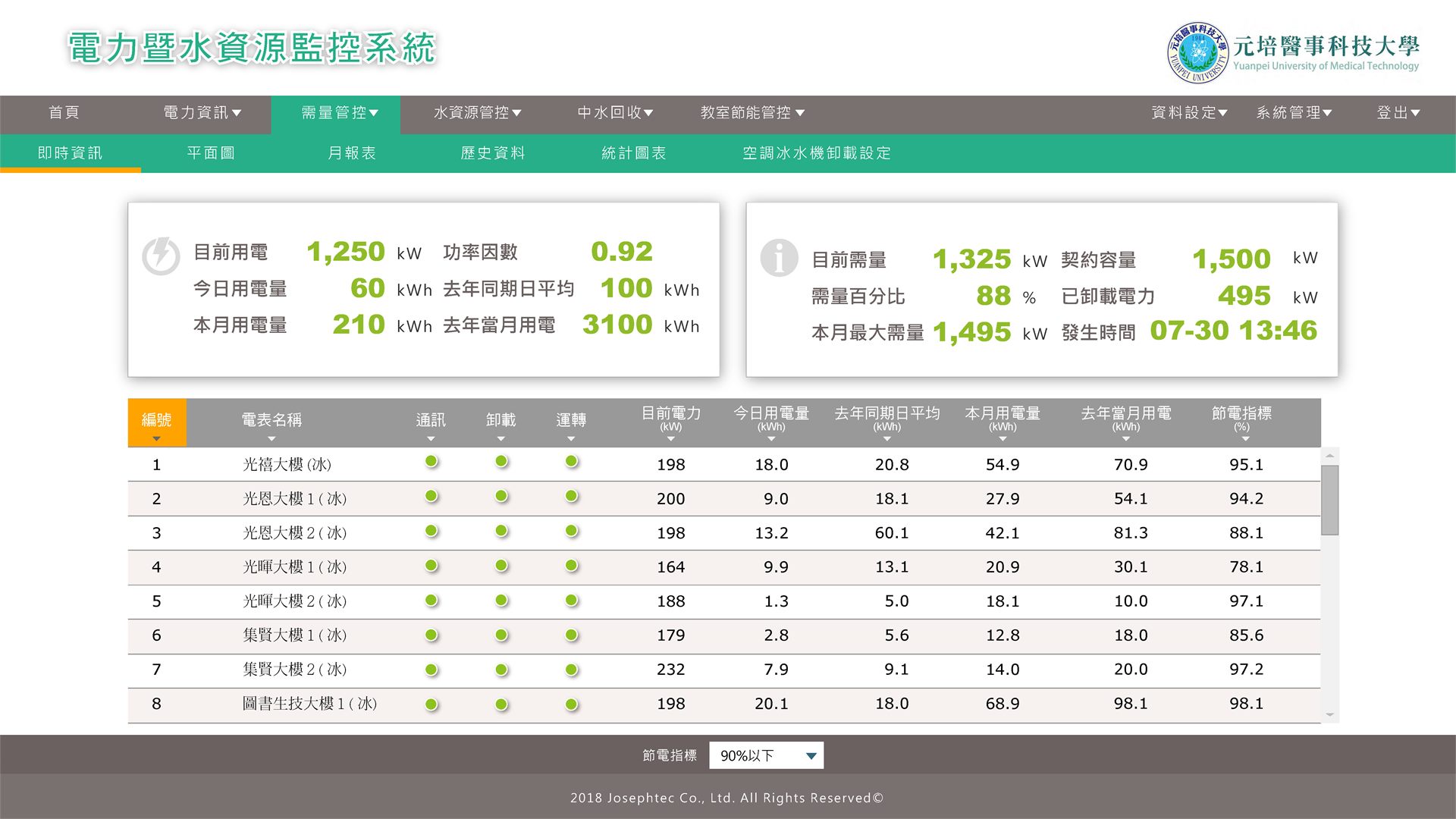Expand the 系統管理 menu
The height and width of the screenshot is (819, 1456).
click(x=1294, y=113)
